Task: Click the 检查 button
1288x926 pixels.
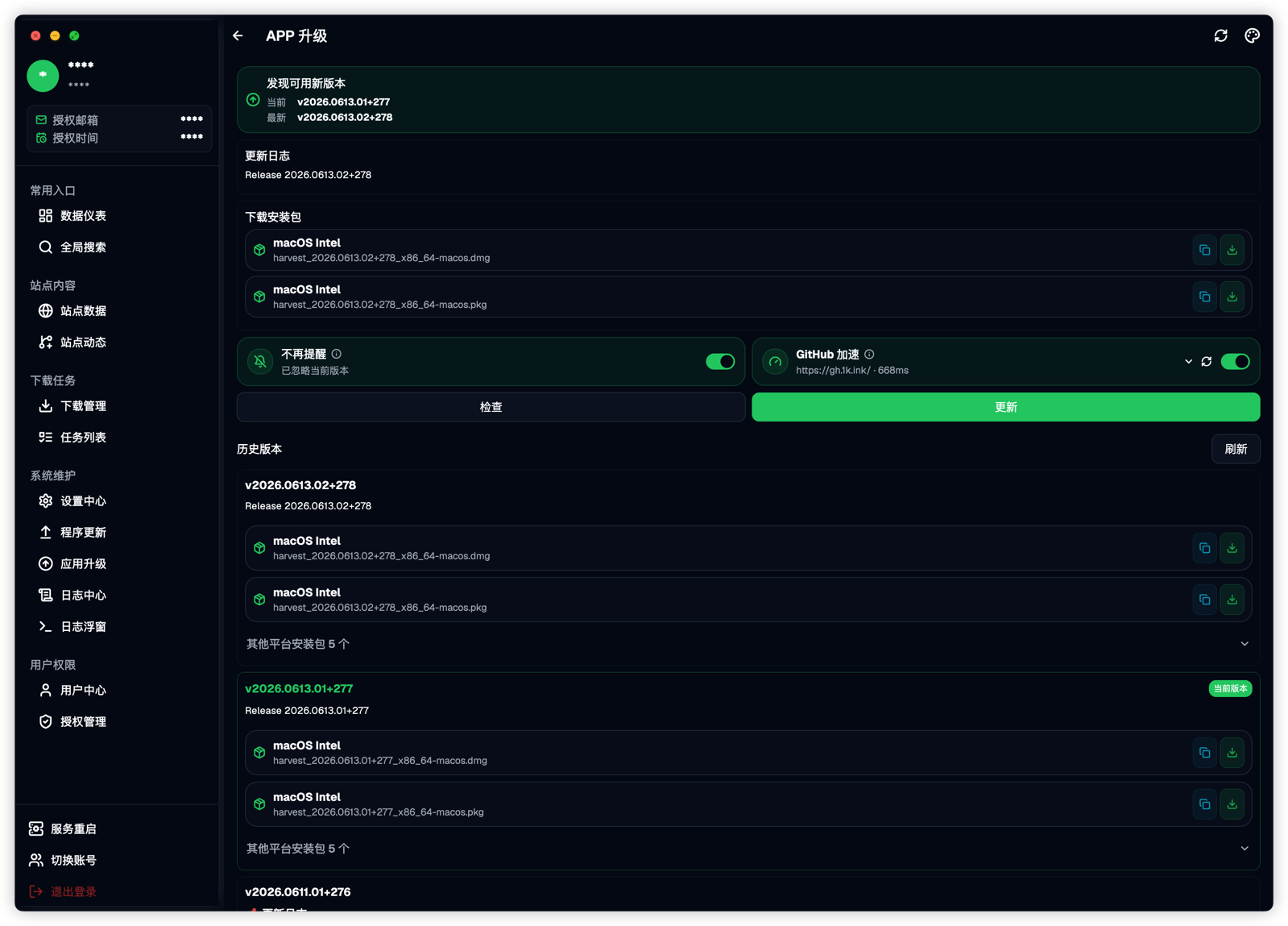Action: pos(491,407)
